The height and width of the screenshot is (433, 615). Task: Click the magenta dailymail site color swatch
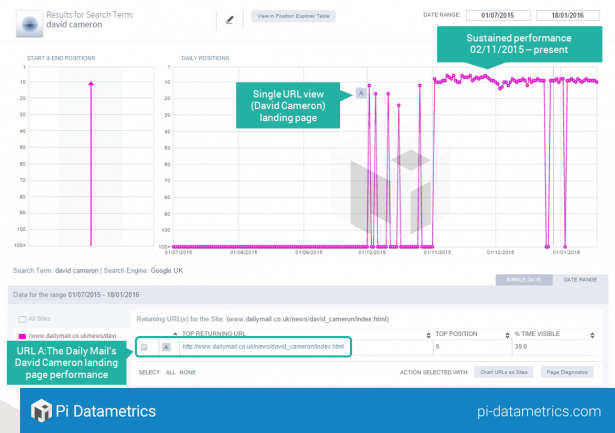click(20, 335)
